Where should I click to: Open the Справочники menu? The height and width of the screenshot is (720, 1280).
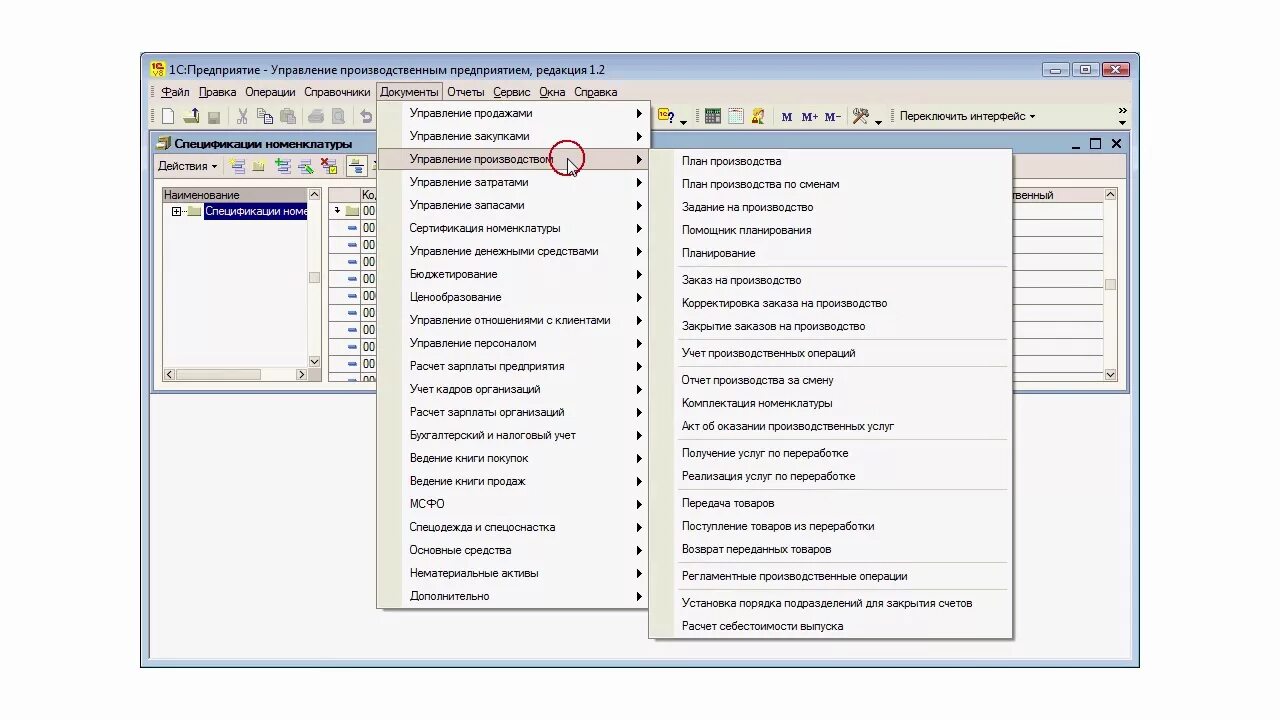click(337, 92)
